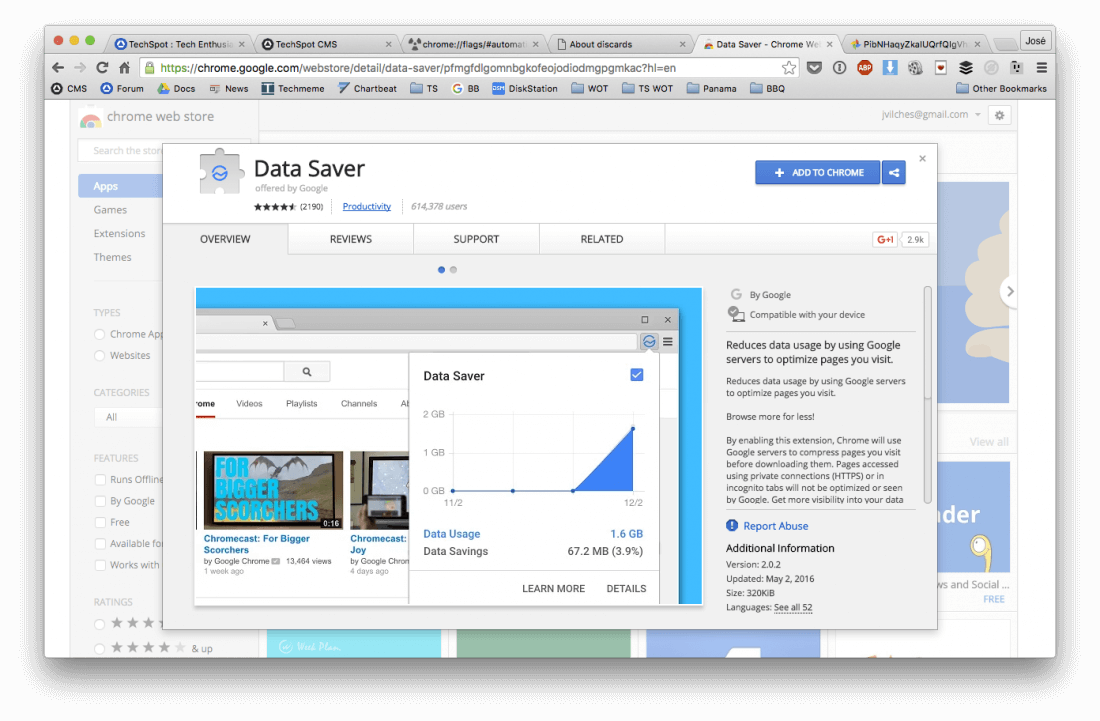
Task: Click the browser forward arrow
Action: click(81, 68)
